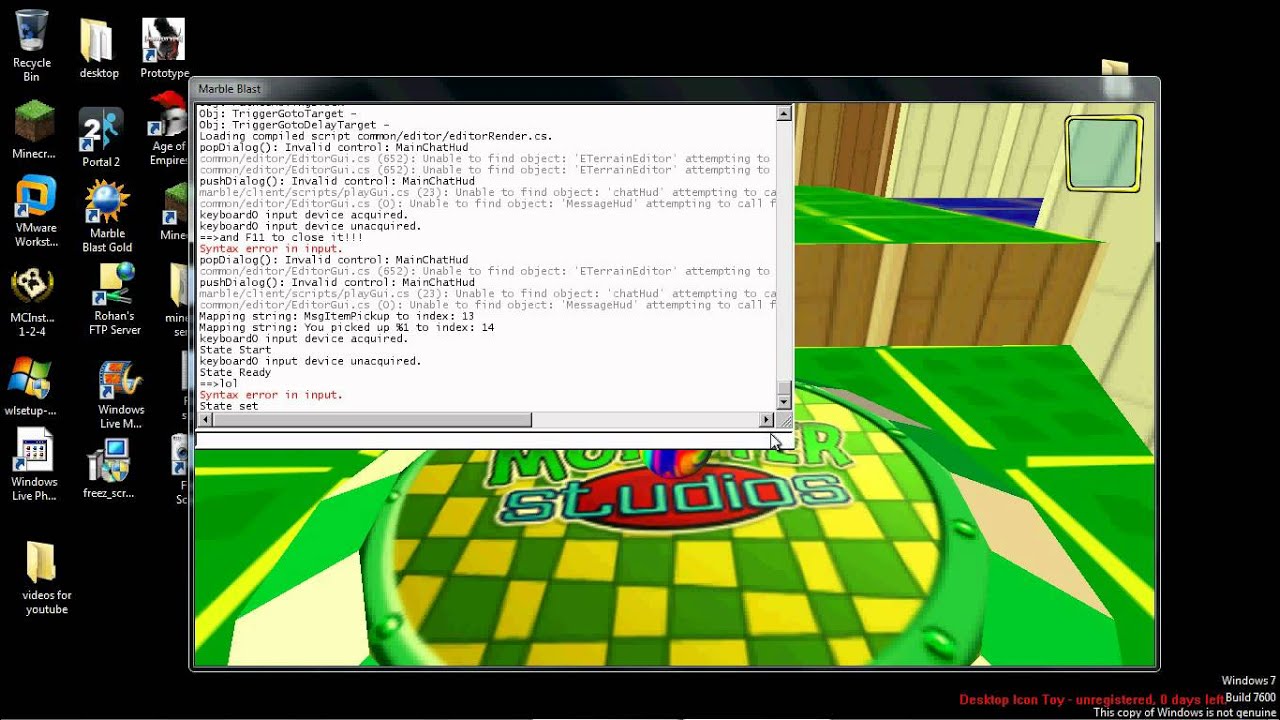Open the freez_scr... desktop icon
The width and height of the screenshot is (1280, 720).
pos(108,469)
